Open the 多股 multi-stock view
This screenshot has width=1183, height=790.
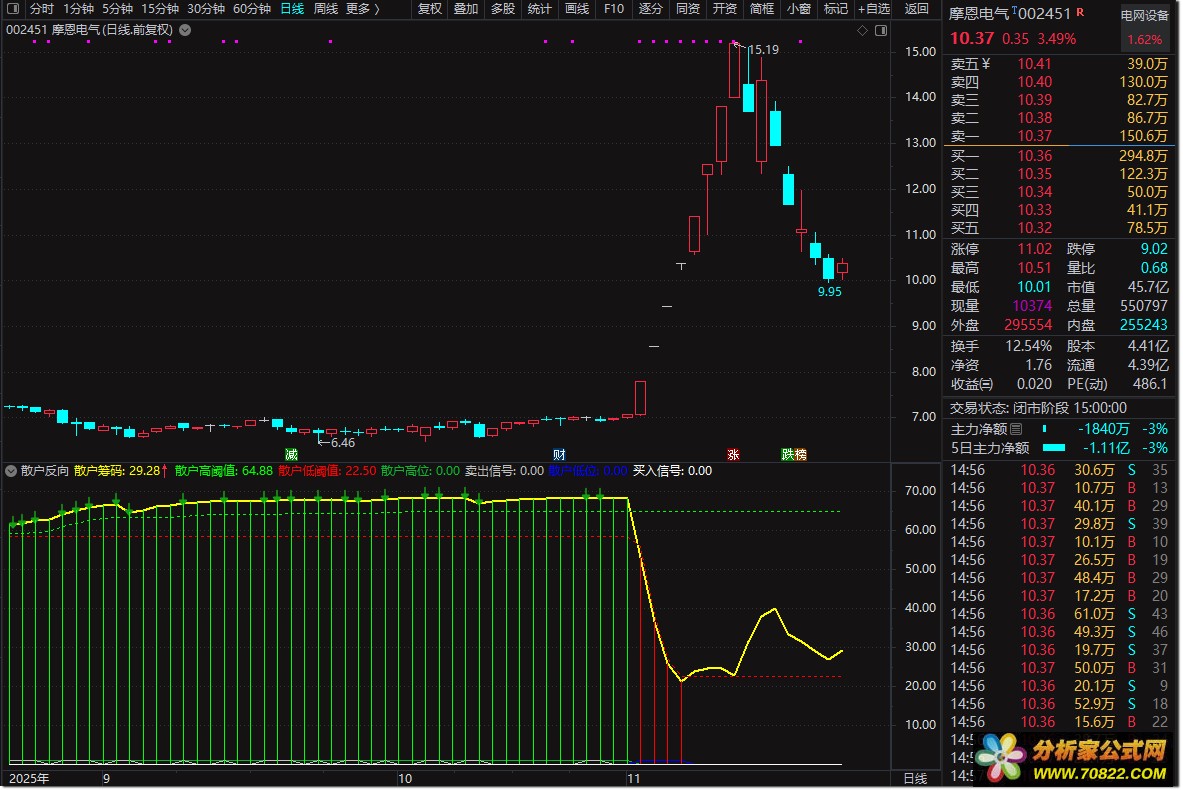point(503,8)
